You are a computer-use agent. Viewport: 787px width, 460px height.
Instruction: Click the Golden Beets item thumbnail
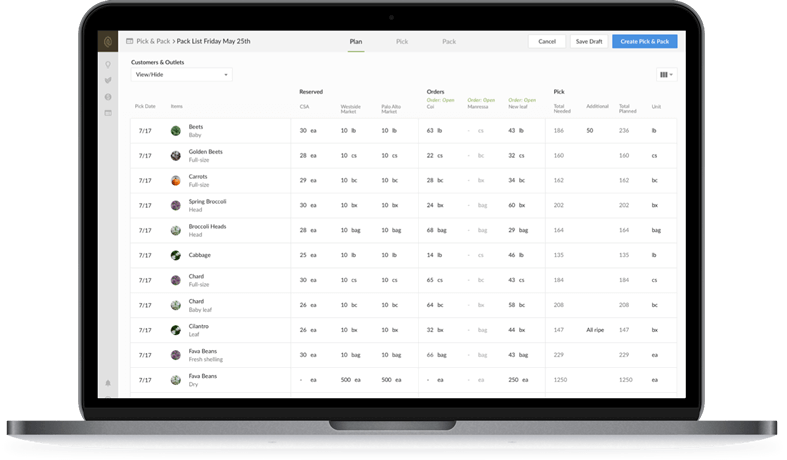pos(176,156)
